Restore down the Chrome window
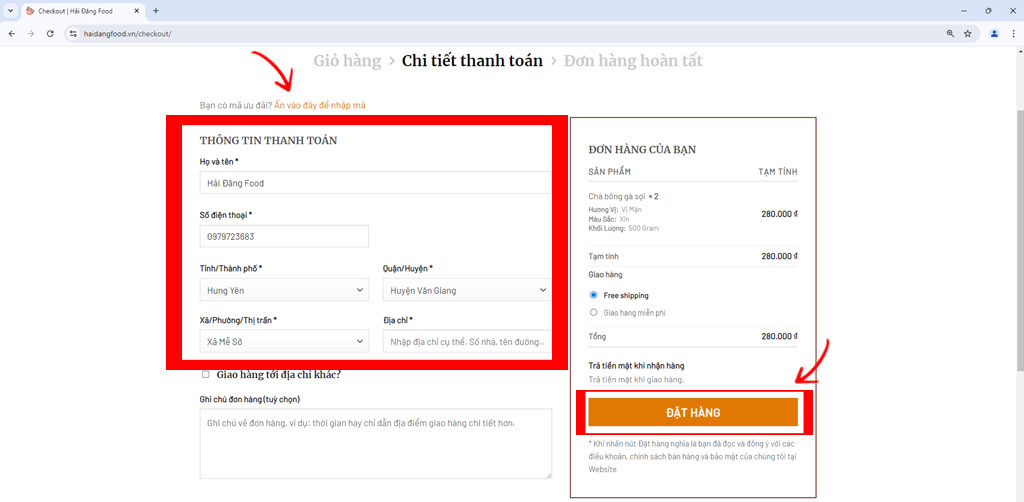Viewport: 1024px width, 502px height. point(988,11)
